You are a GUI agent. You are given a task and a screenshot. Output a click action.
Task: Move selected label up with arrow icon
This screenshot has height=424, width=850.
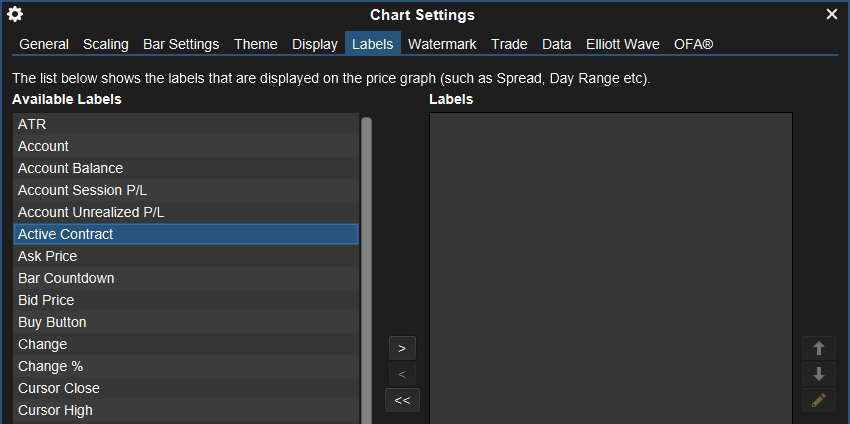pyautogui.click(x=819, y=348)
